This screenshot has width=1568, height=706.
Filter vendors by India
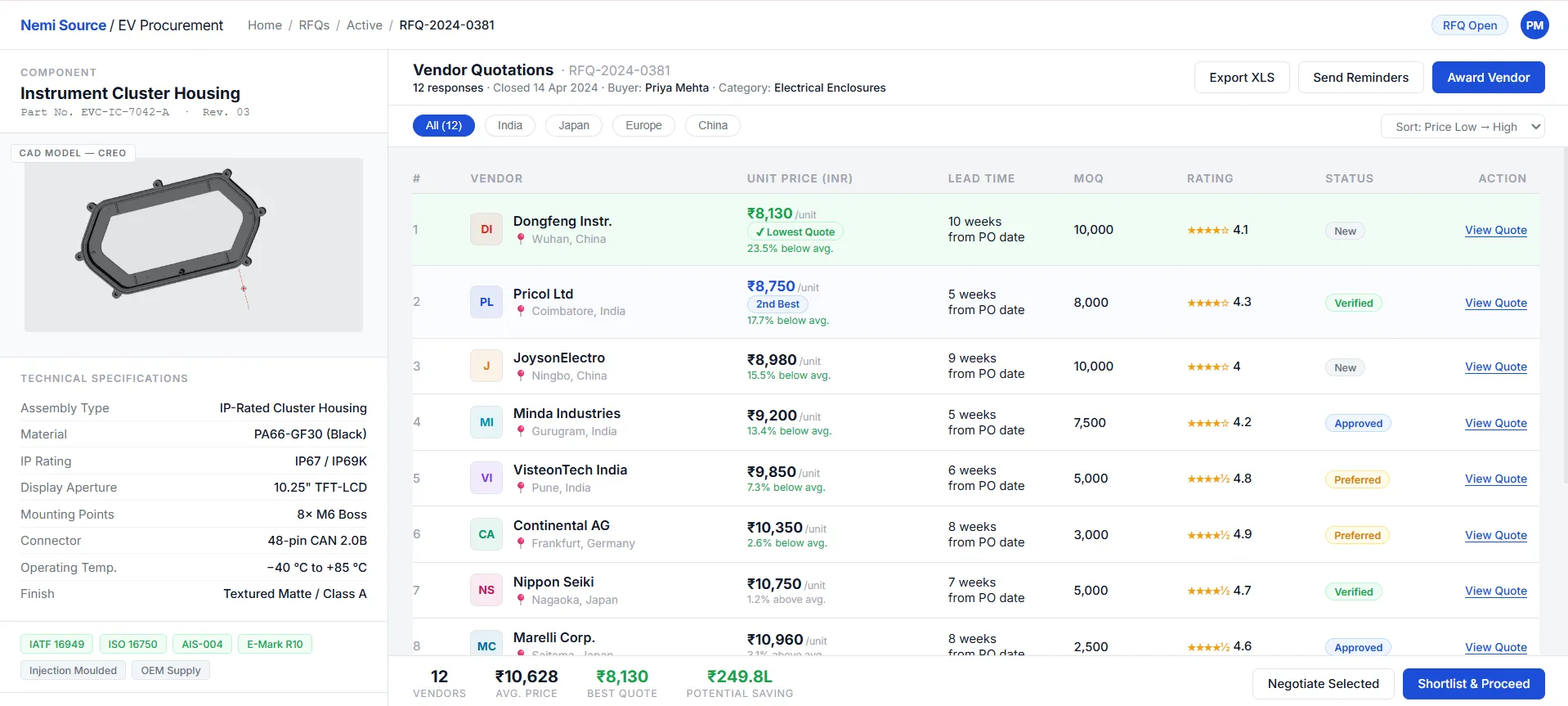pos(510,125)
